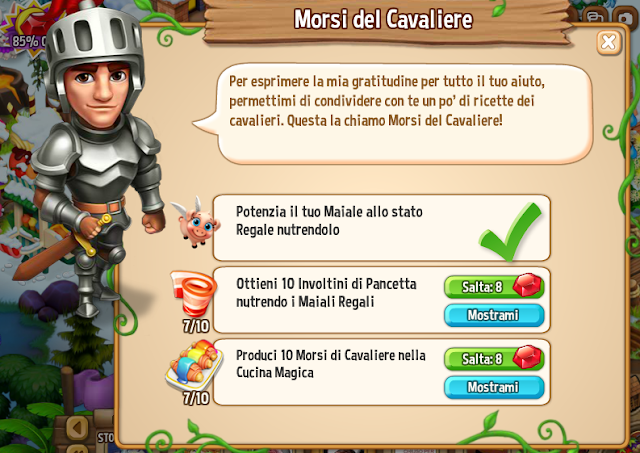
Task: Click the knight character portrait
Action: (96, 161)
